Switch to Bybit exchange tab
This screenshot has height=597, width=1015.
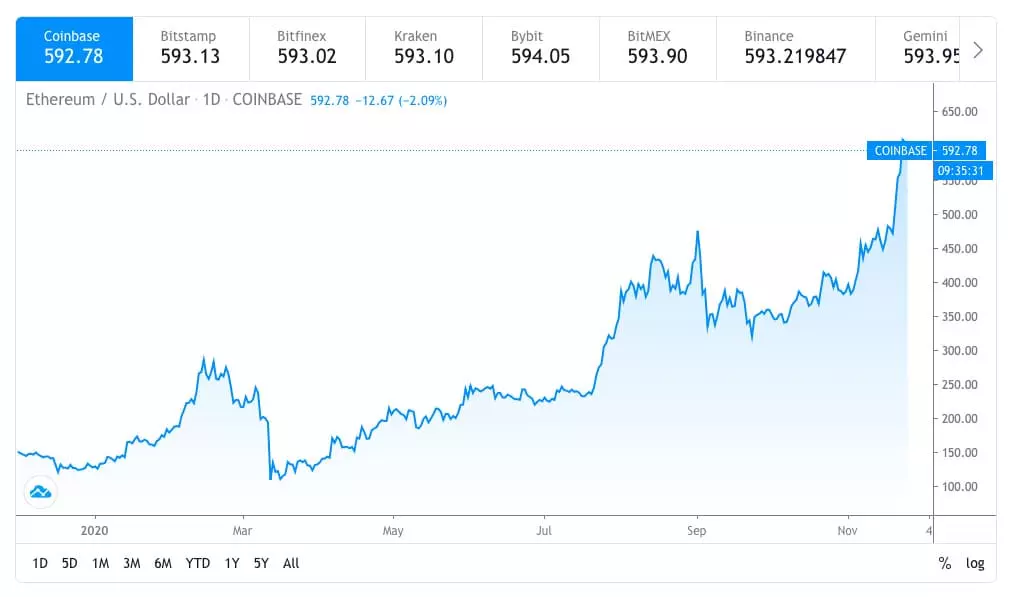(541, 48)
